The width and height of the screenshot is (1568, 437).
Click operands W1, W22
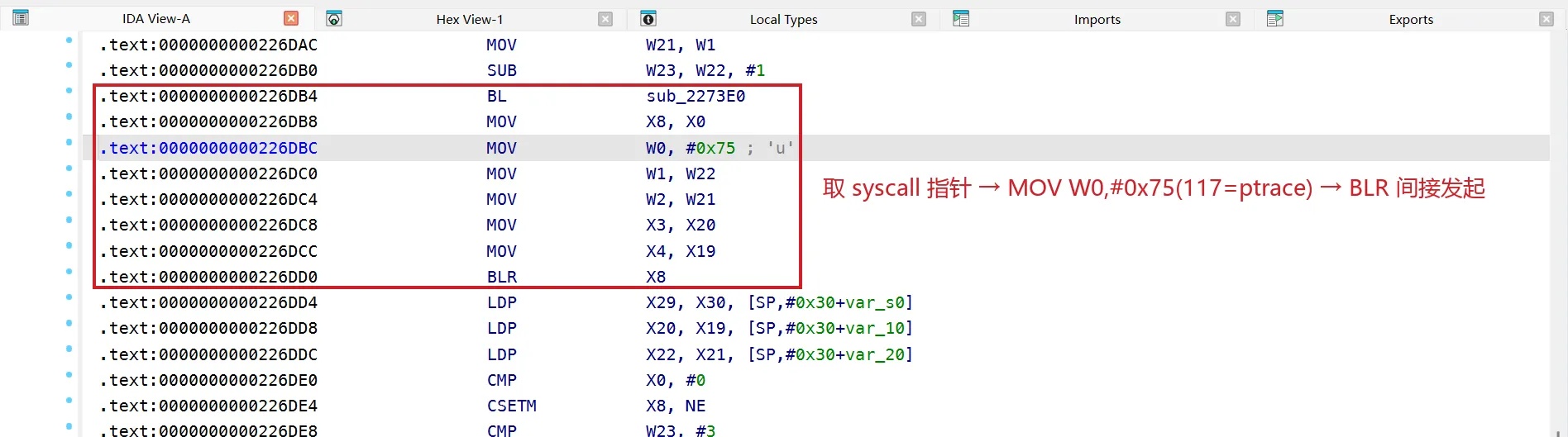pos(681,173)
